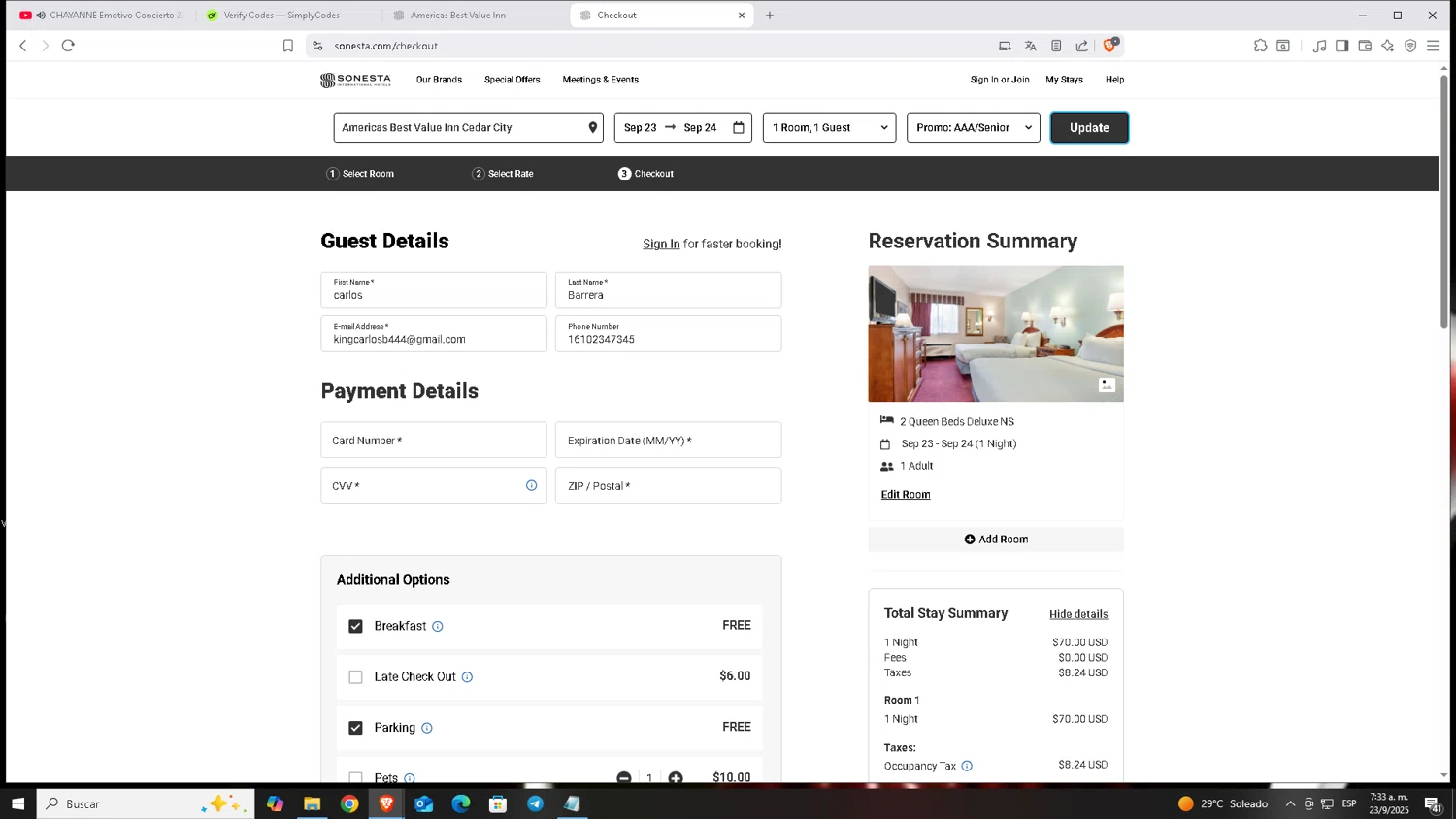The height and width of the screenshot is (819, 1456).
Task: Click the location pin icon in hotel field
Action: pos(593,127)
